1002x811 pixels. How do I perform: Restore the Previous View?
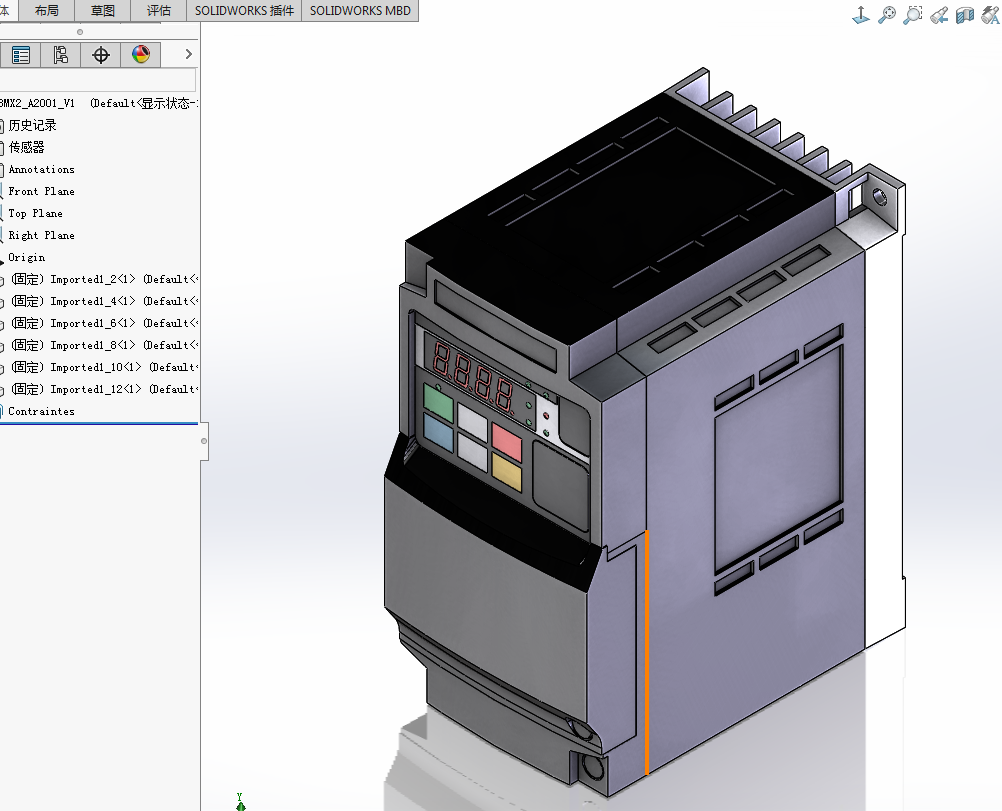(x=939, y=15)
